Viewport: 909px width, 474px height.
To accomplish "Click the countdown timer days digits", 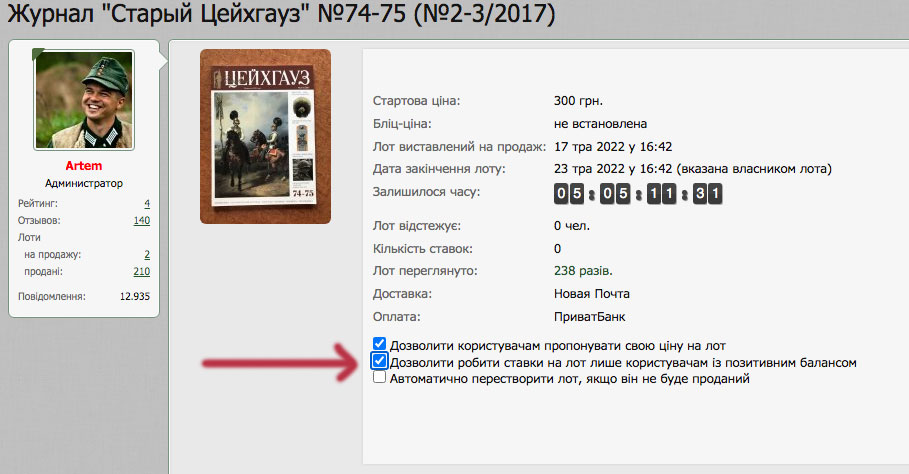I will pos(569,194).
